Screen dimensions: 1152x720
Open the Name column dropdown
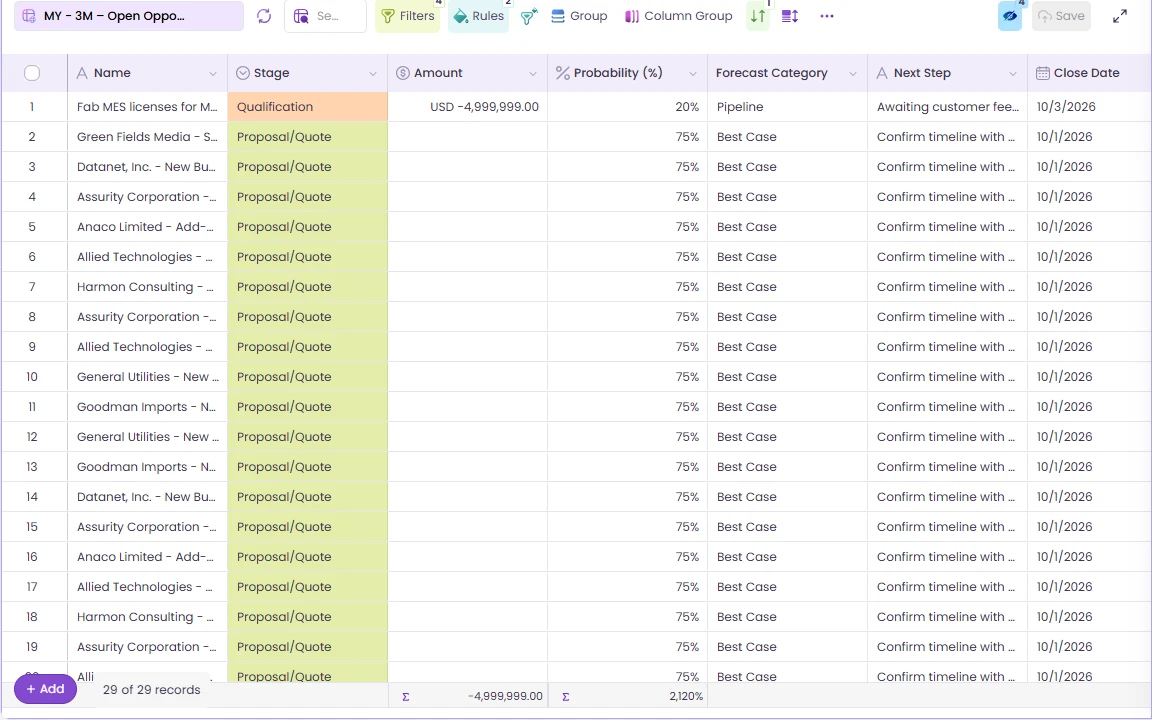point(213,73)
